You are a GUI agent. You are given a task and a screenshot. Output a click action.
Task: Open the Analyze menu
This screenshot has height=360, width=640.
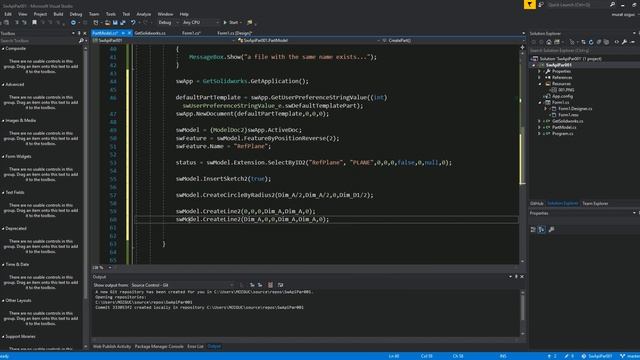tap(144, 14)
